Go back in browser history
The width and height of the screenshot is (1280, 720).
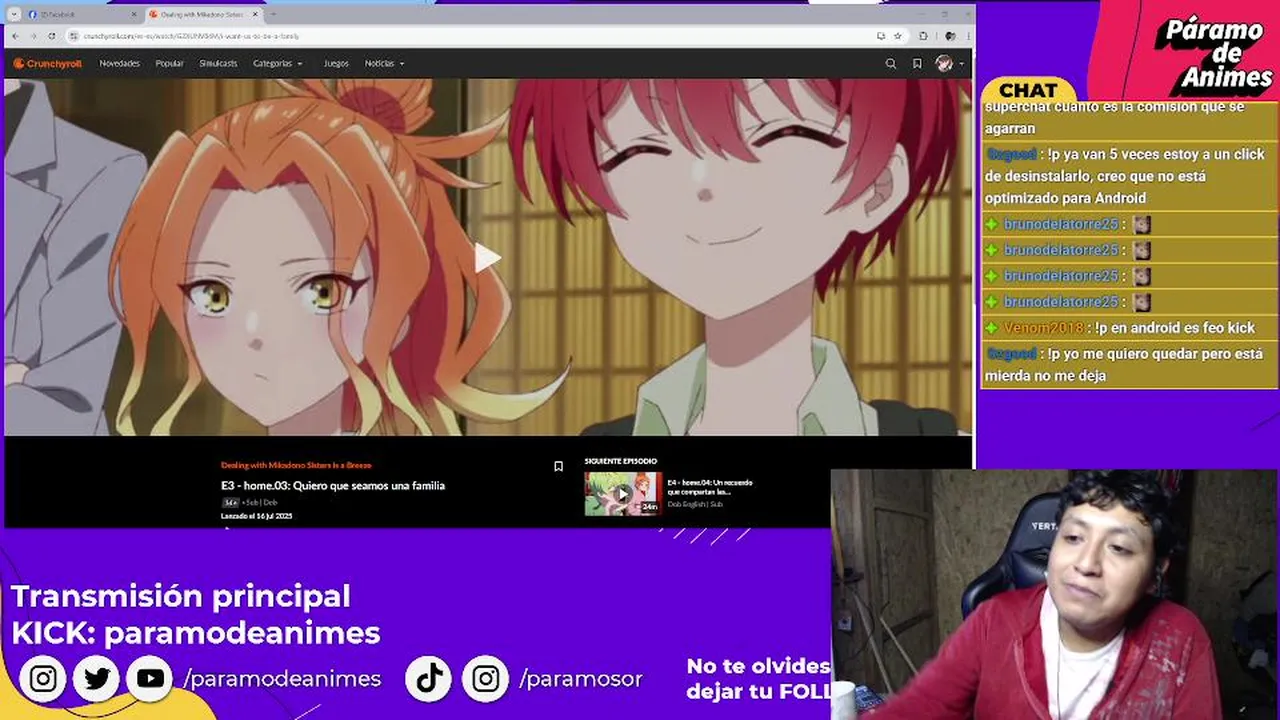(15, 36)
